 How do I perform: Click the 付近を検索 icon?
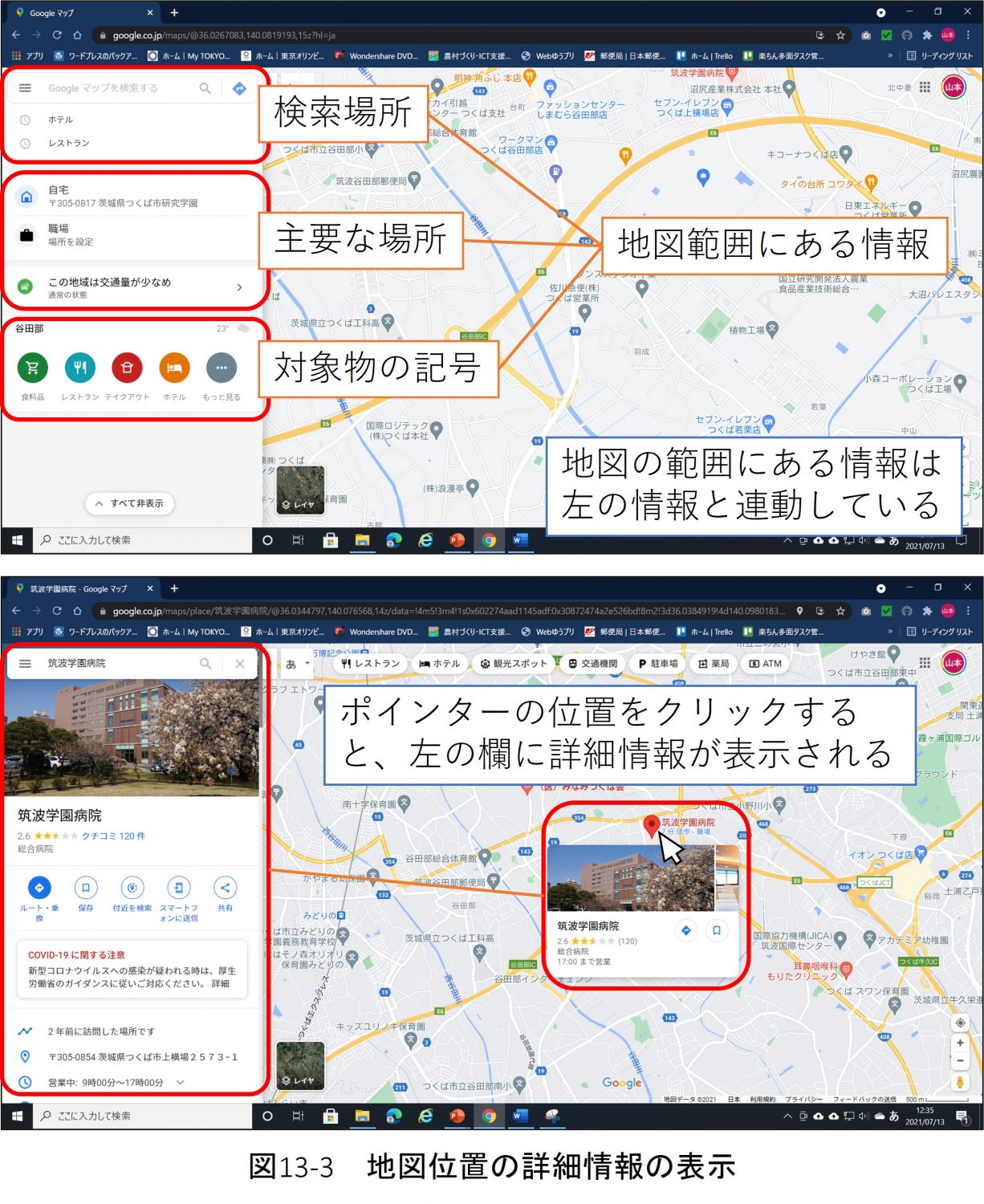pos(132,887)
